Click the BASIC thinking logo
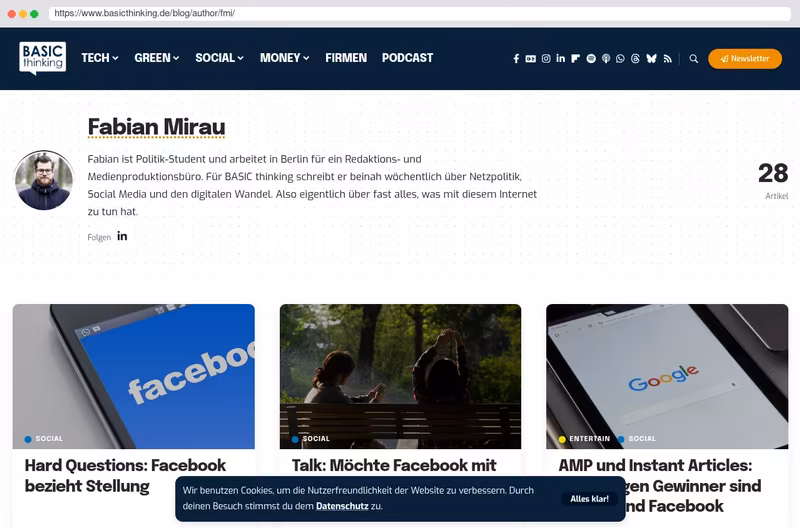 click(42, 58)
